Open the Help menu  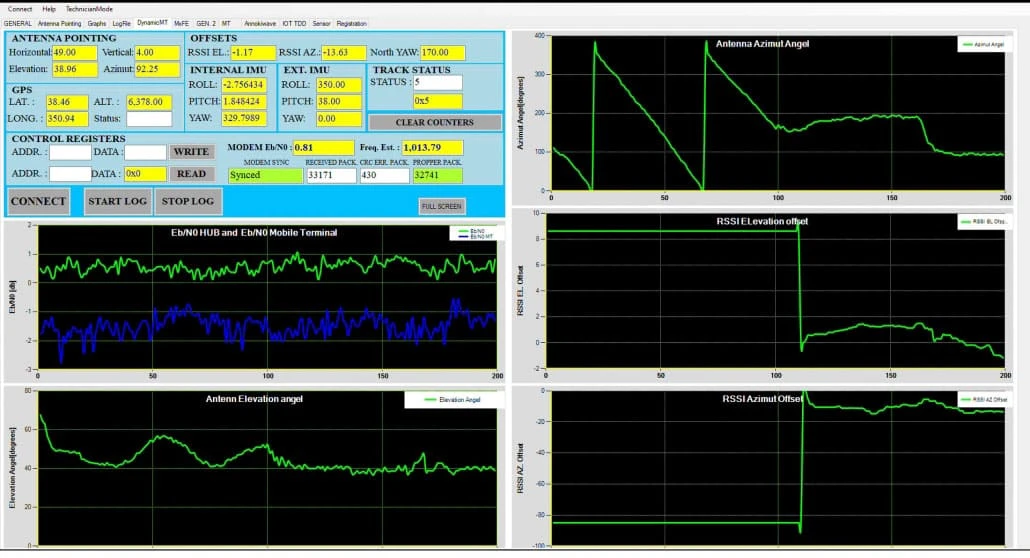click(49, 8)
